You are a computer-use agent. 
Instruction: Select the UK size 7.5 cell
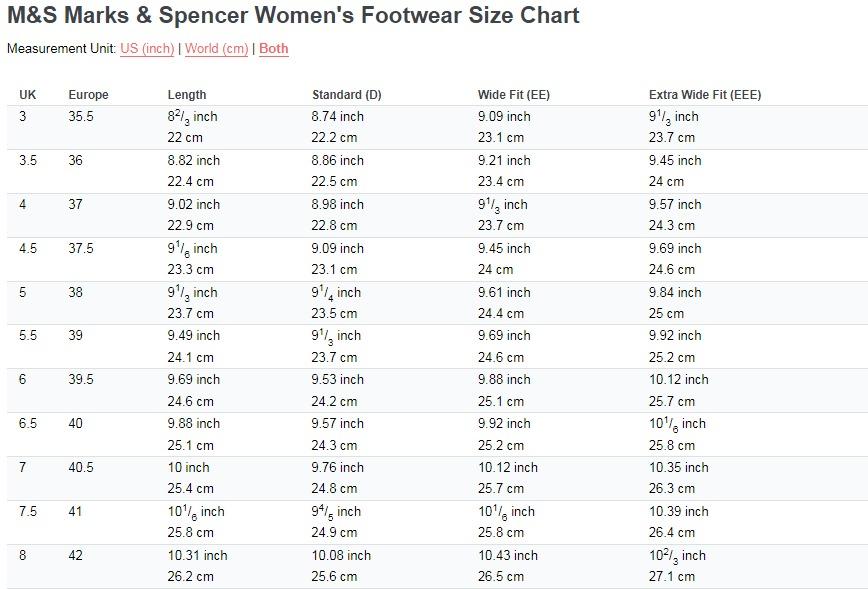point(28,511)
